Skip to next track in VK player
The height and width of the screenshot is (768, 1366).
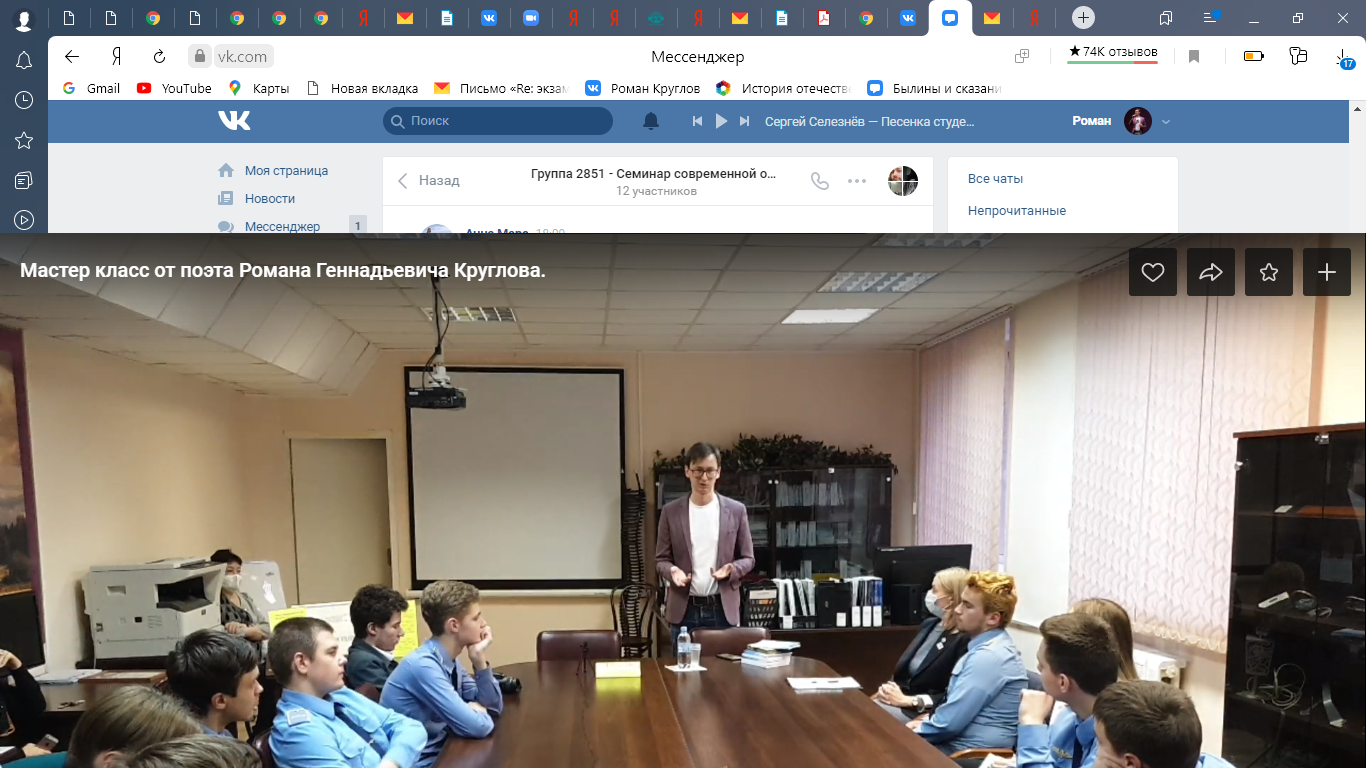(x=744, y=121)
